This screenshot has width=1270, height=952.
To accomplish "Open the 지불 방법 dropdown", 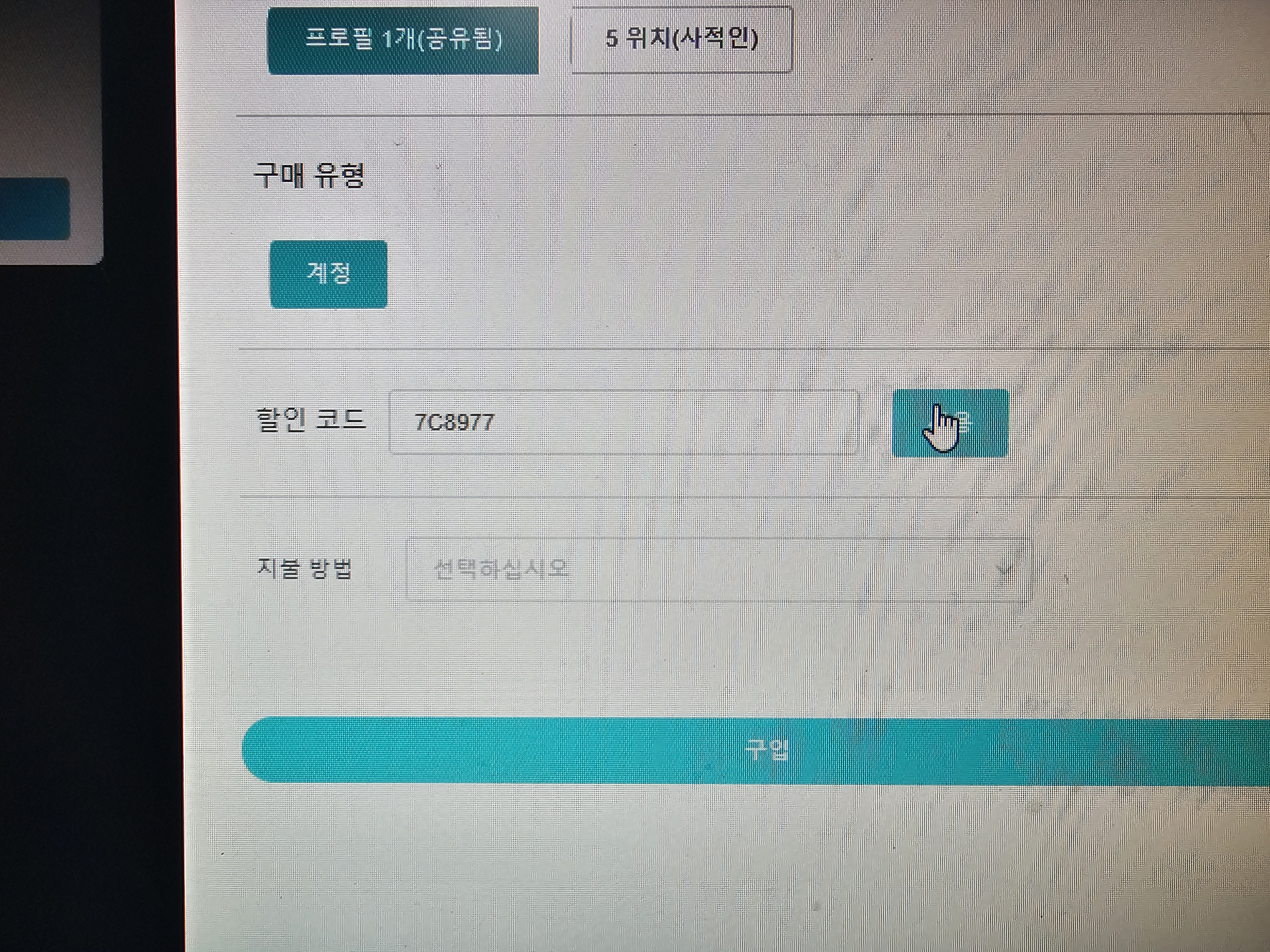I will pyautogui.click(x=718, y=569).
